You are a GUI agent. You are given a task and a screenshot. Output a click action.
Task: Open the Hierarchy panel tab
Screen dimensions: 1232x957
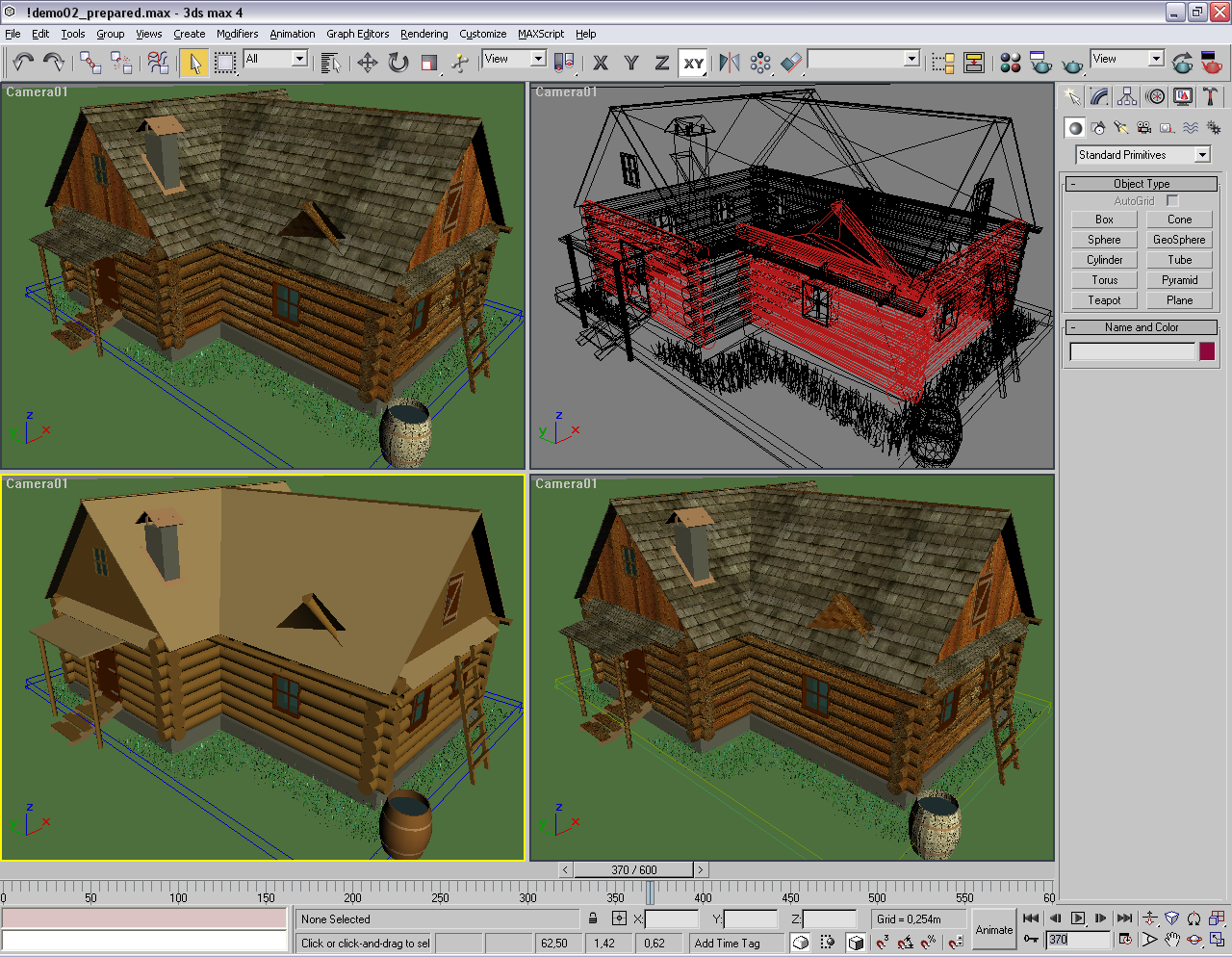pyautogui.click(x=1127, y=97)
